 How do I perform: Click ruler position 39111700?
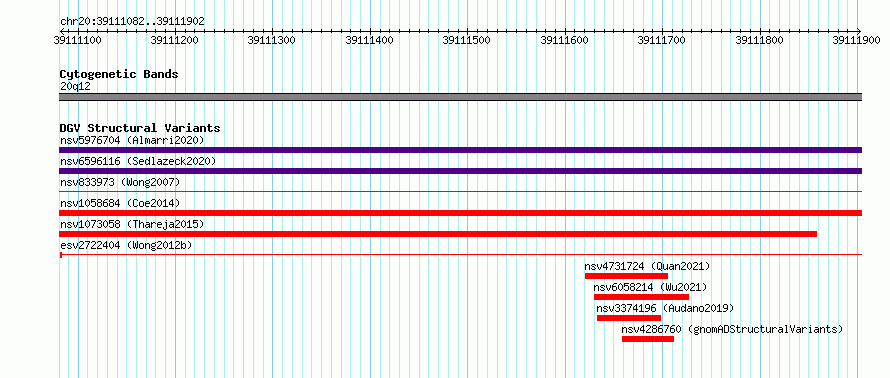point(662,40)
